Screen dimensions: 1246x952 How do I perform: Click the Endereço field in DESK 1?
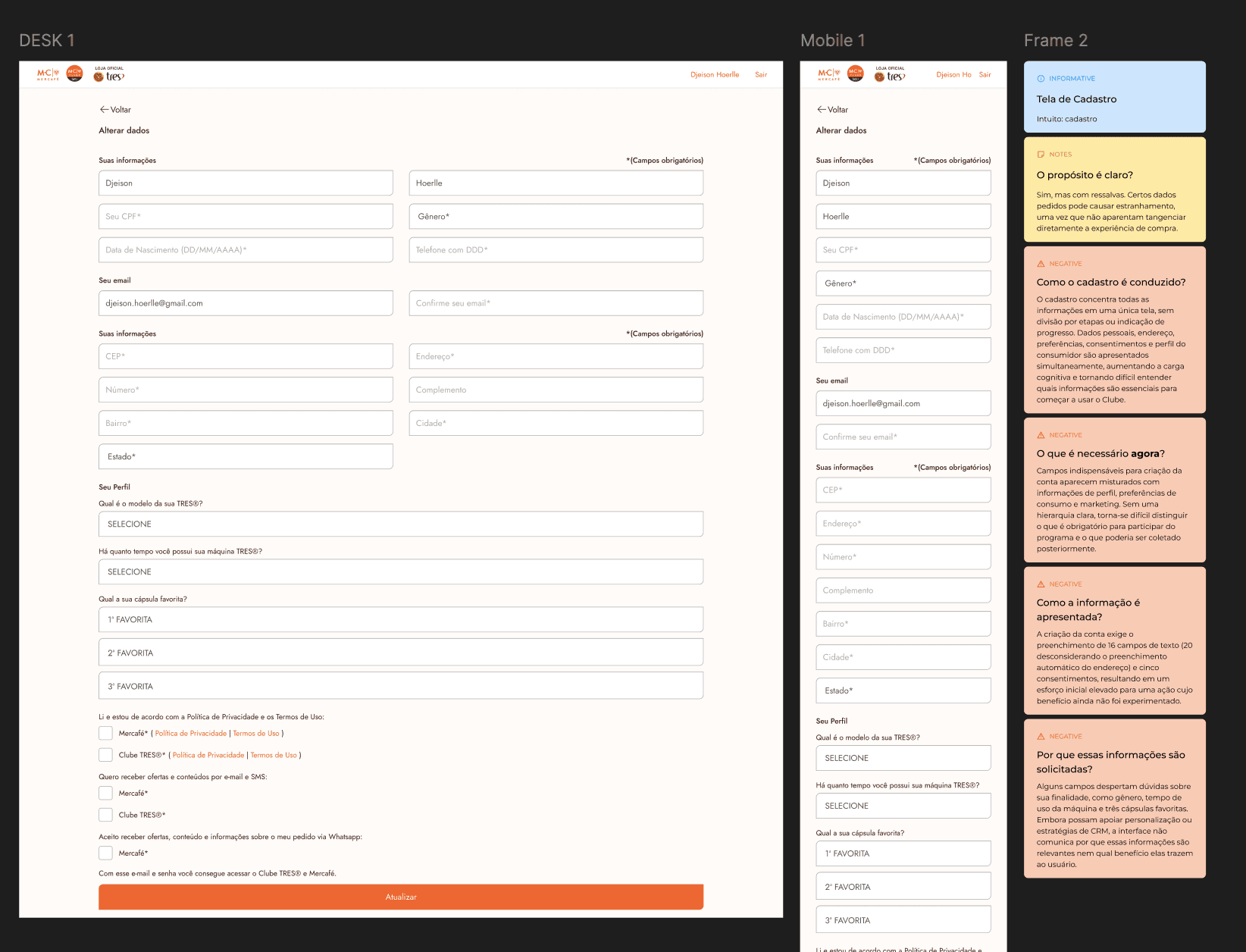(556, 356)
